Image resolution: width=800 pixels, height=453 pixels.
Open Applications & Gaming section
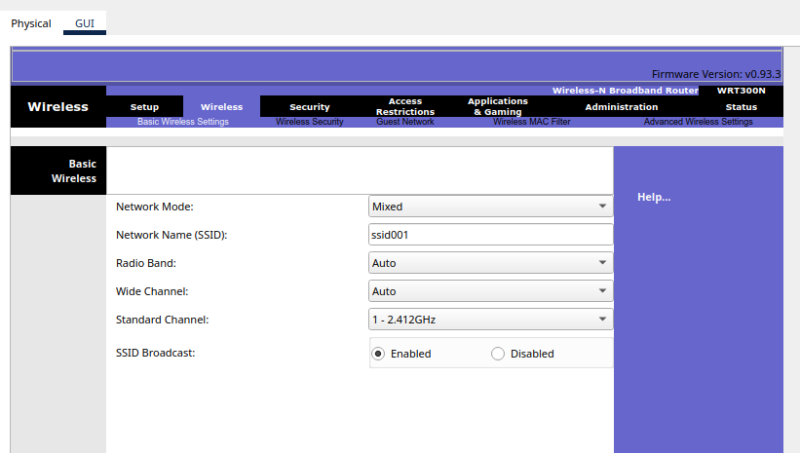tap(497, 107)
